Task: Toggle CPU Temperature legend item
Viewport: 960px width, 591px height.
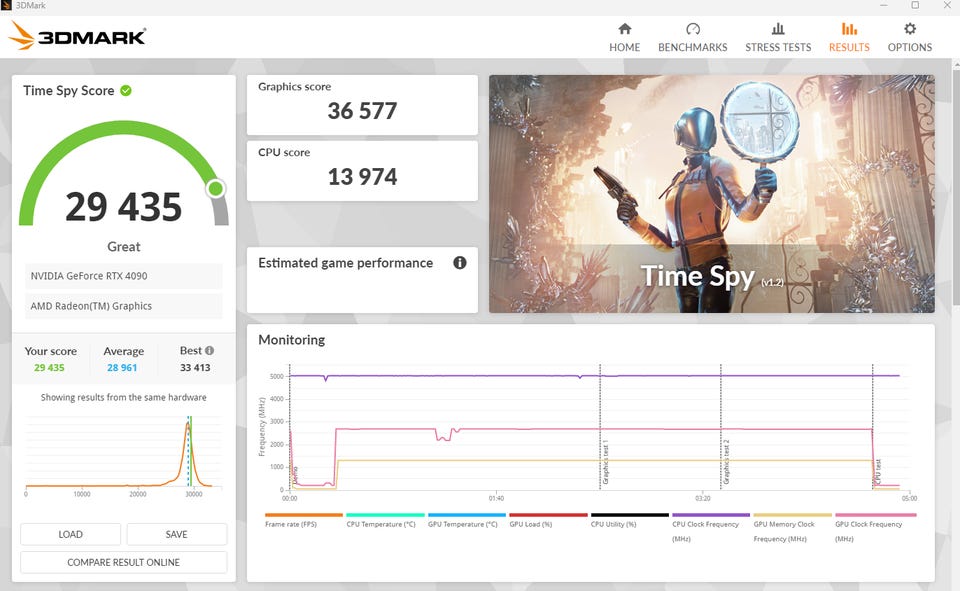Action: (x=385, y=521)
